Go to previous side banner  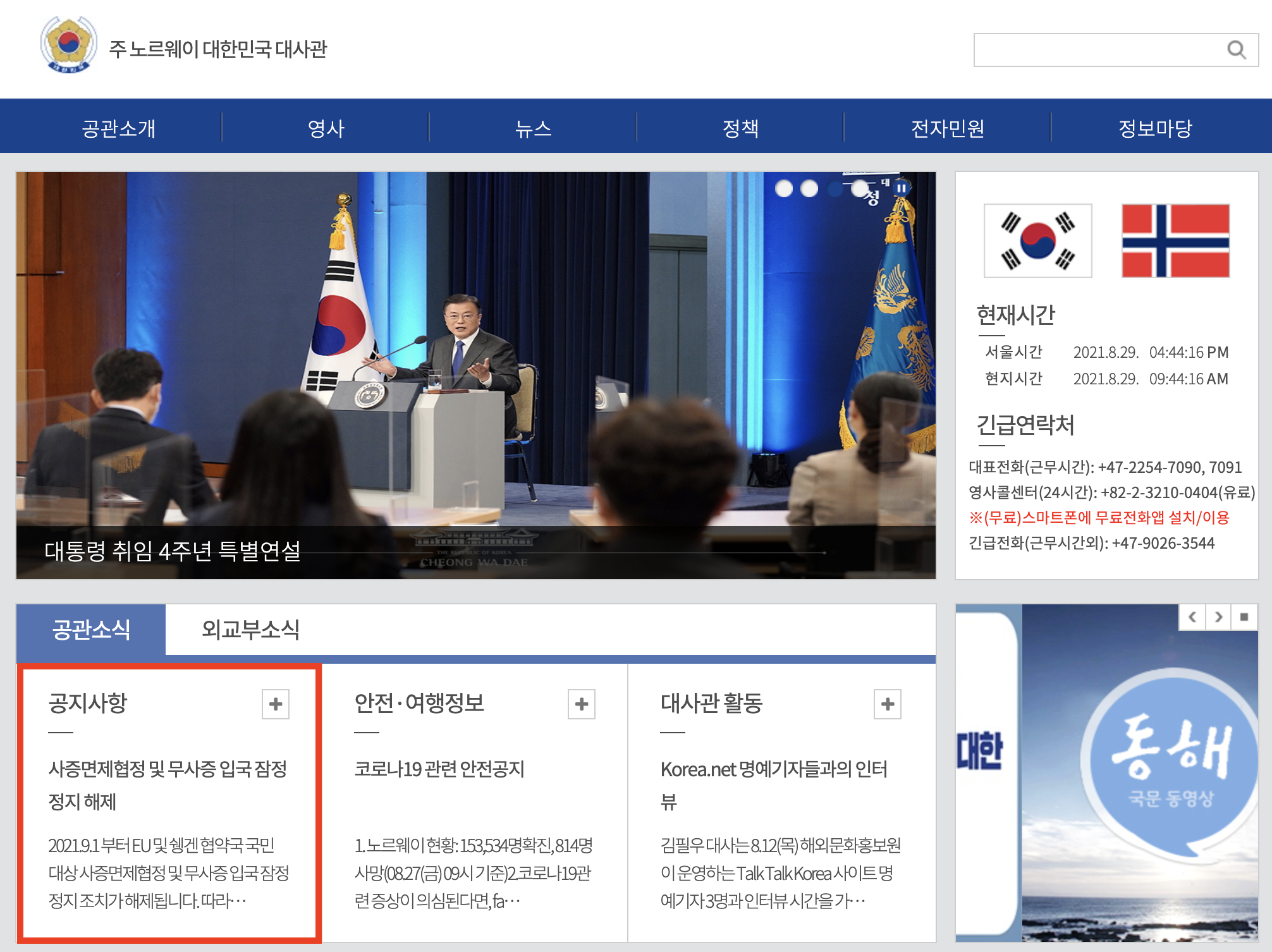(1192, 617)
